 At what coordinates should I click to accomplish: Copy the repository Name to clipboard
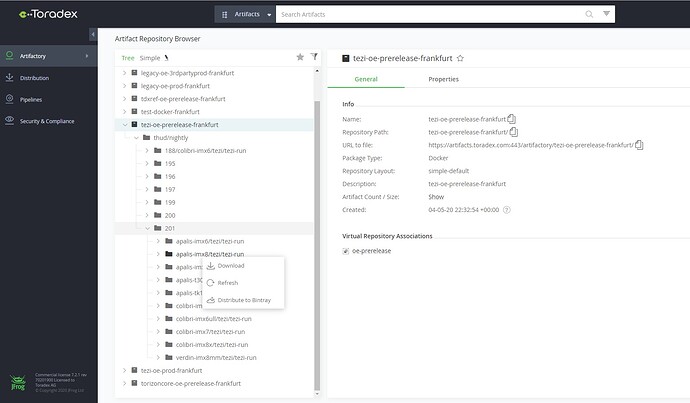click(x=511, y=119)
